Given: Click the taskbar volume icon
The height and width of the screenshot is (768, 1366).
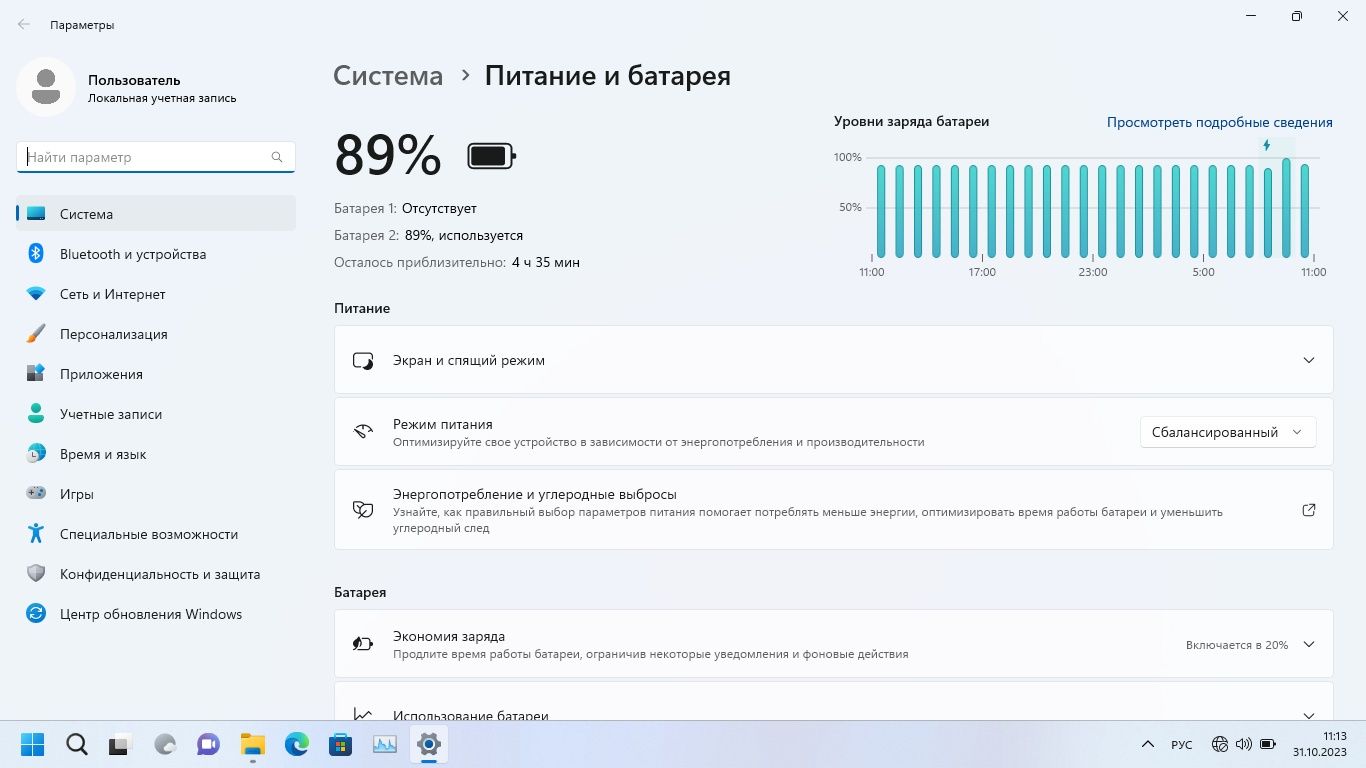Looking at the screenshot, I should pyautogui.click(x=1244, y=744).
